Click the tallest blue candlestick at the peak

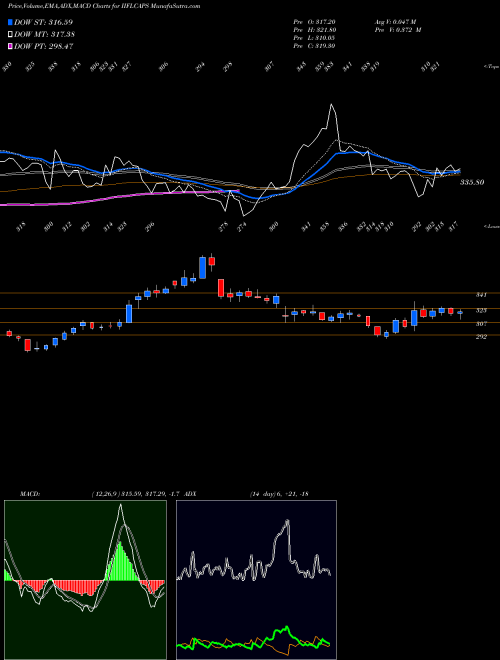[x=202, y=268]
